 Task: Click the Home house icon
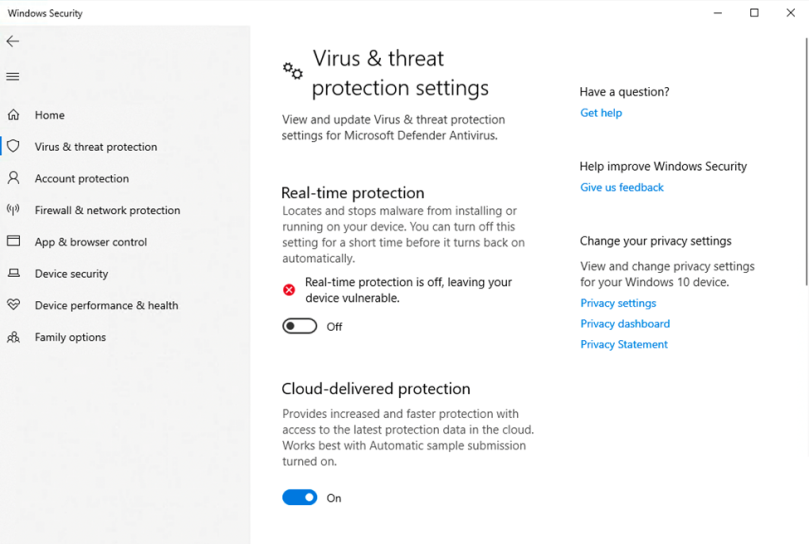click(13, 115)
